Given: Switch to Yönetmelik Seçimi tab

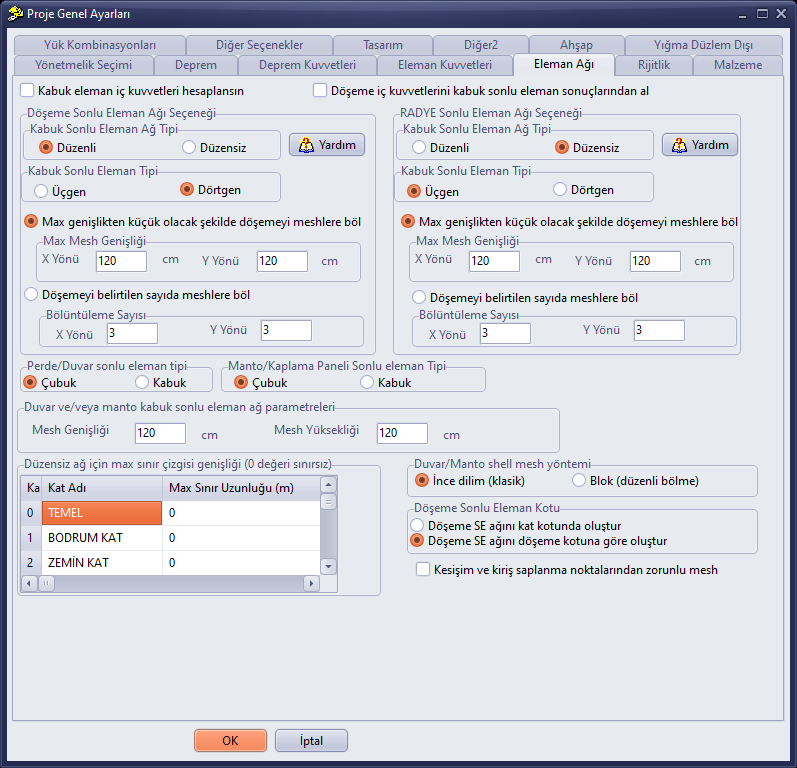Looking at the screenshot, I should (x=83, y=65).
